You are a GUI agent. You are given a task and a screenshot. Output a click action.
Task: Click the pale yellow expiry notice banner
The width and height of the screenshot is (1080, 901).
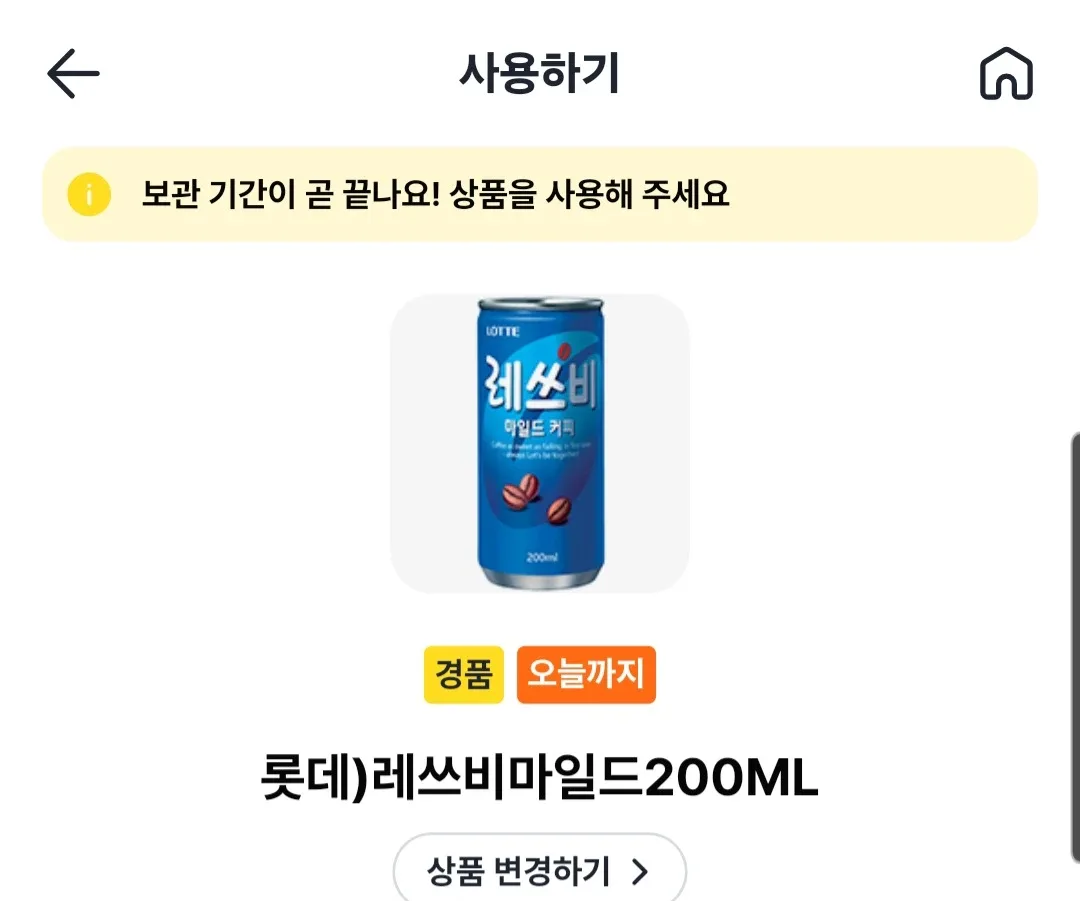pyautogui.click(x=539, y=194)
